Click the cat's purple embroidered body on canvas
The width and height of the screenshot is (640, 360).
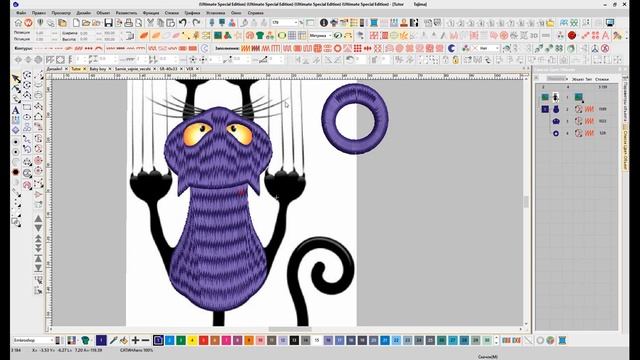tap(218, 249)
